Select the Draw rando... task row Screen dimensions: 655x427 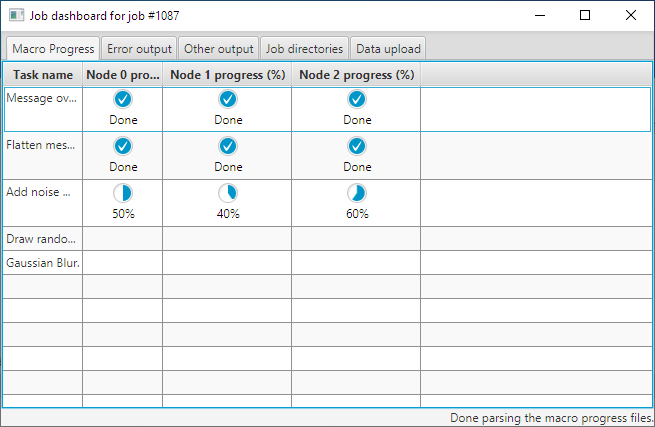click(327, 239)
